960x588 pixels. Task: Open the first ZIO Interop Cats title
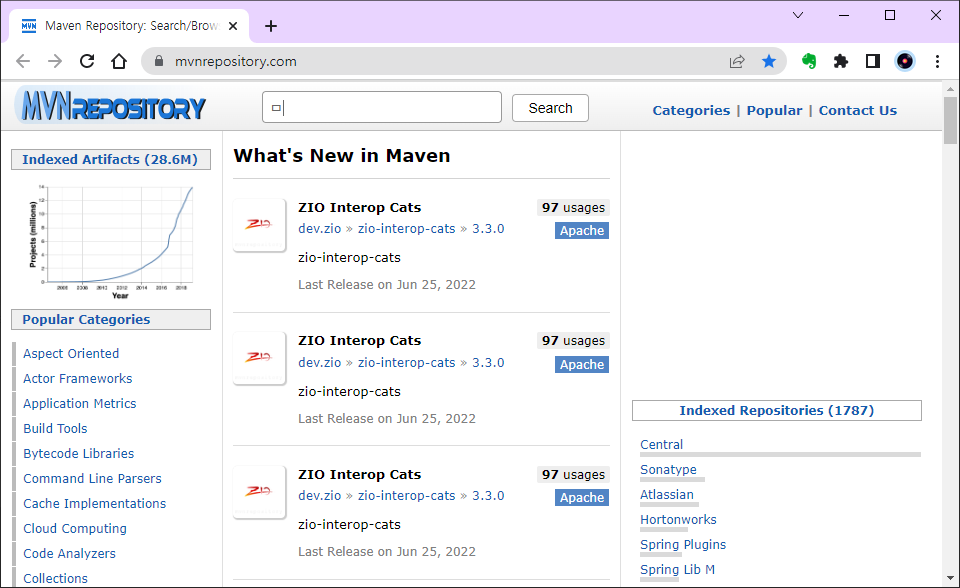pyautogui.click(x=359, y=208)
